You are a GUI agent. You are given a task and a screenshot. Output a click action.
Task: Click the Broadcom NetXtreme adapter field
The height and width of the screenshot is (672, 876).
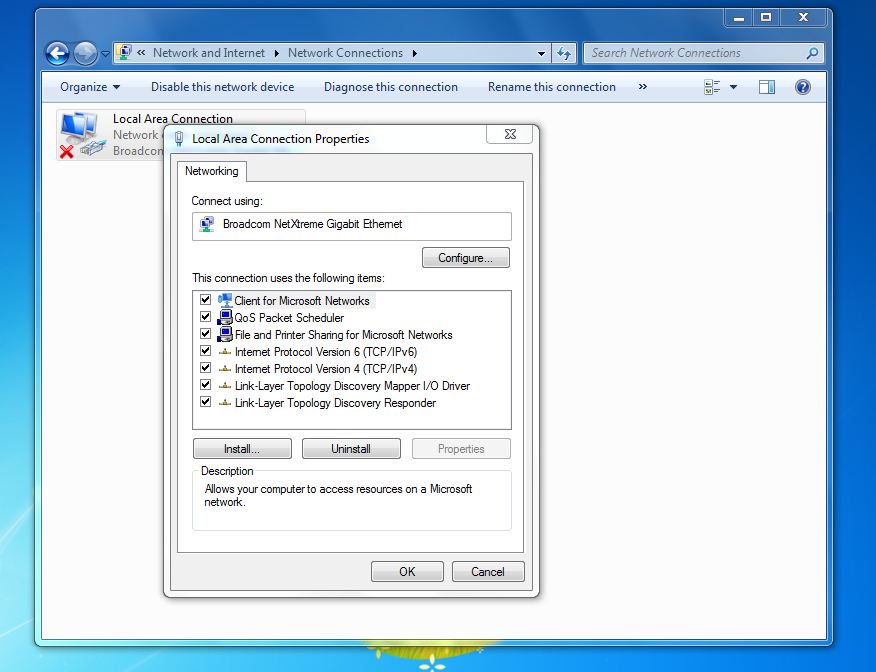[351, 226]
